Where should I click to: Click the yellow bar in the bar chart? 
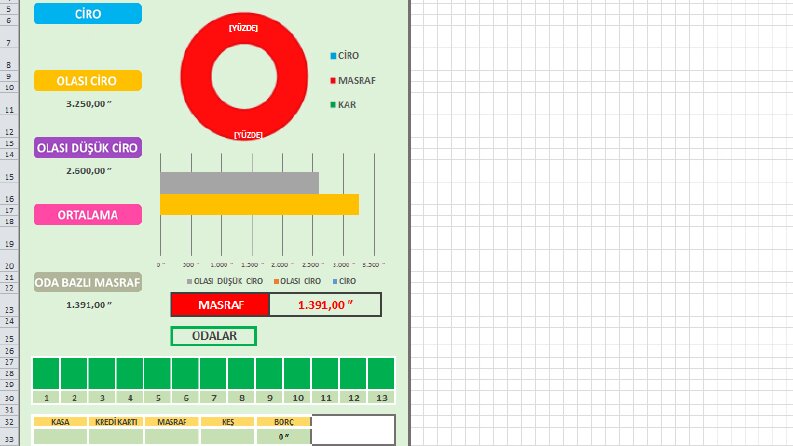tap(259, 204)
